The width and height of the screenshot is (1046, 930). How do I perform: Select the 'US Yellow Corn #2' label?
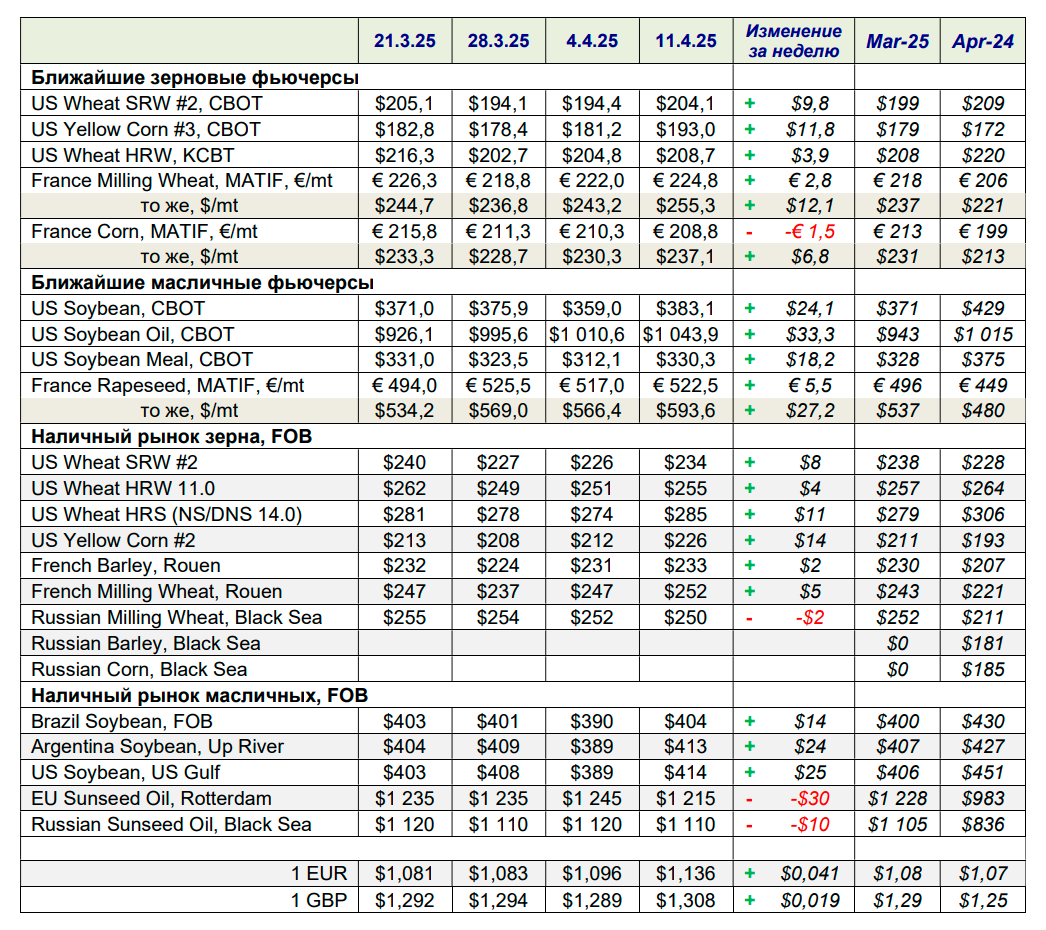tap(113, 540)
